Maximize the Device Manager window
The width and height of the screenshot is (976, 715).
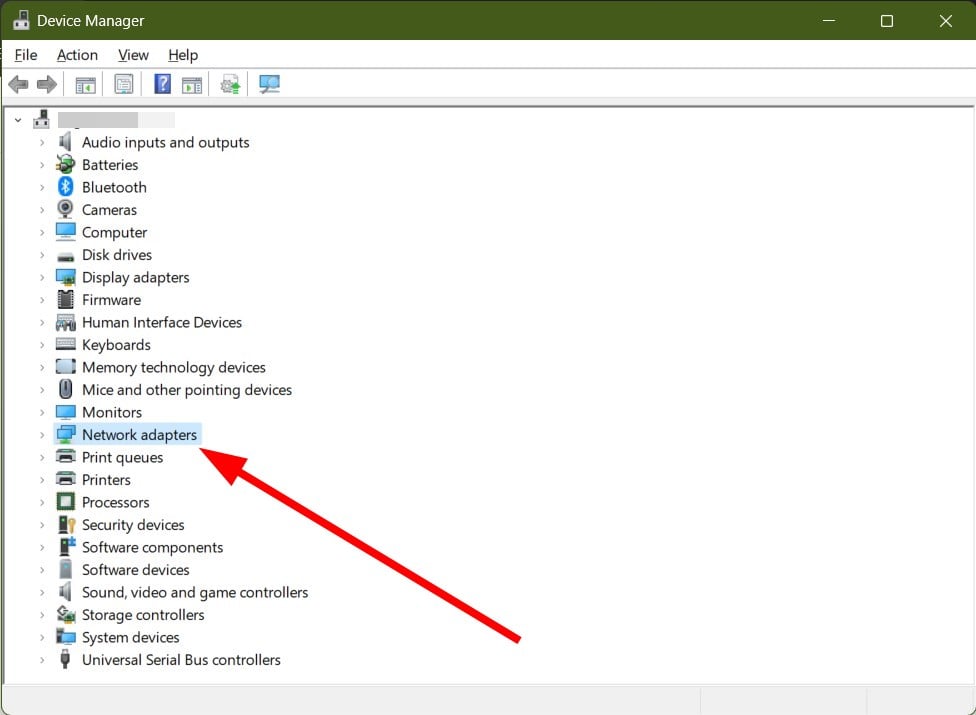tap(887, 21)
